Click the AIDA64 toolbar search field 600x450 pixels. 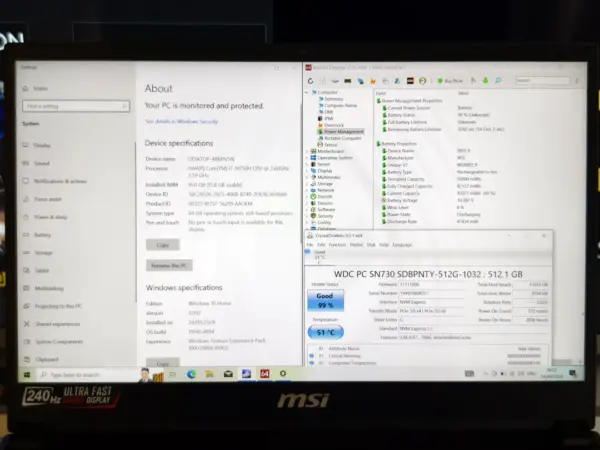click(542, 80)
